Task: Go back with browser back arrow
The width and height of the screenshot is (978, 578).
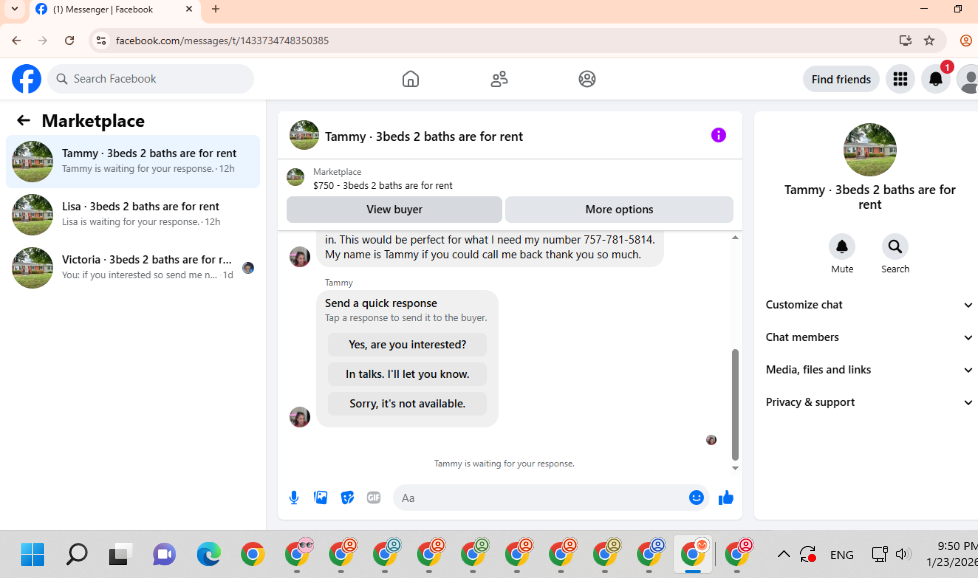Action: click(16, 41)
